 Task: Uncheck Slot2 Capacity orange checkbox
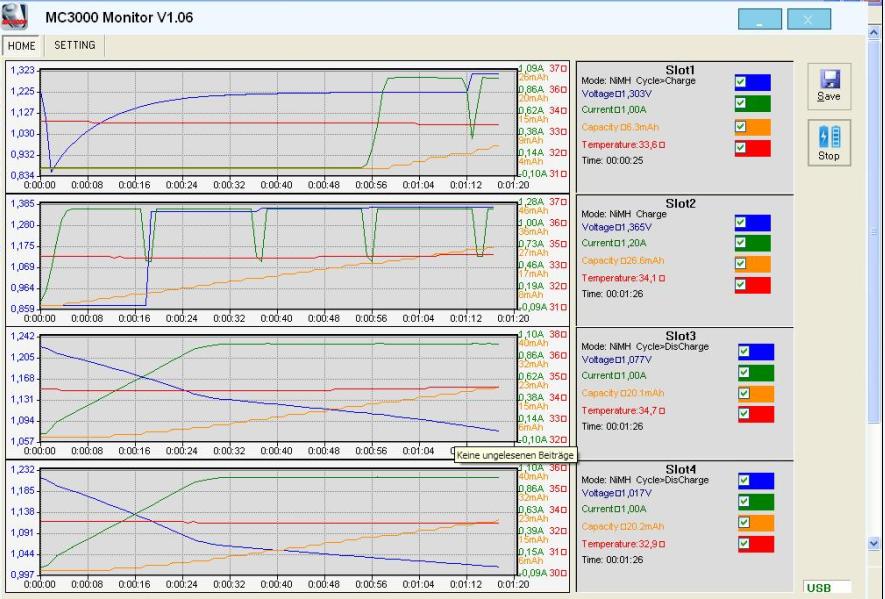pos(741,264)
